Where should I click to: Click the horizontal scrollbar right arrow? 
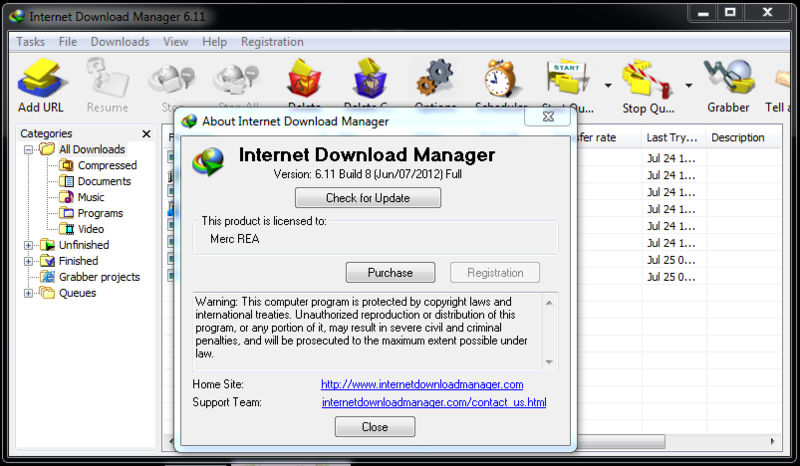[x=772, y=441]
